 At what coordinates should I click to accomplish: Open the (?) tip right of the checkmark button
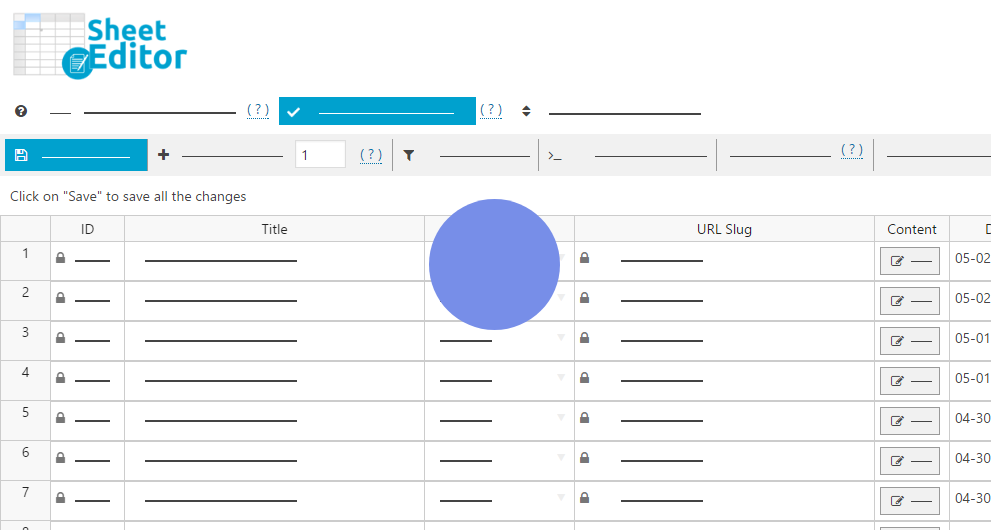pos(491,110)
